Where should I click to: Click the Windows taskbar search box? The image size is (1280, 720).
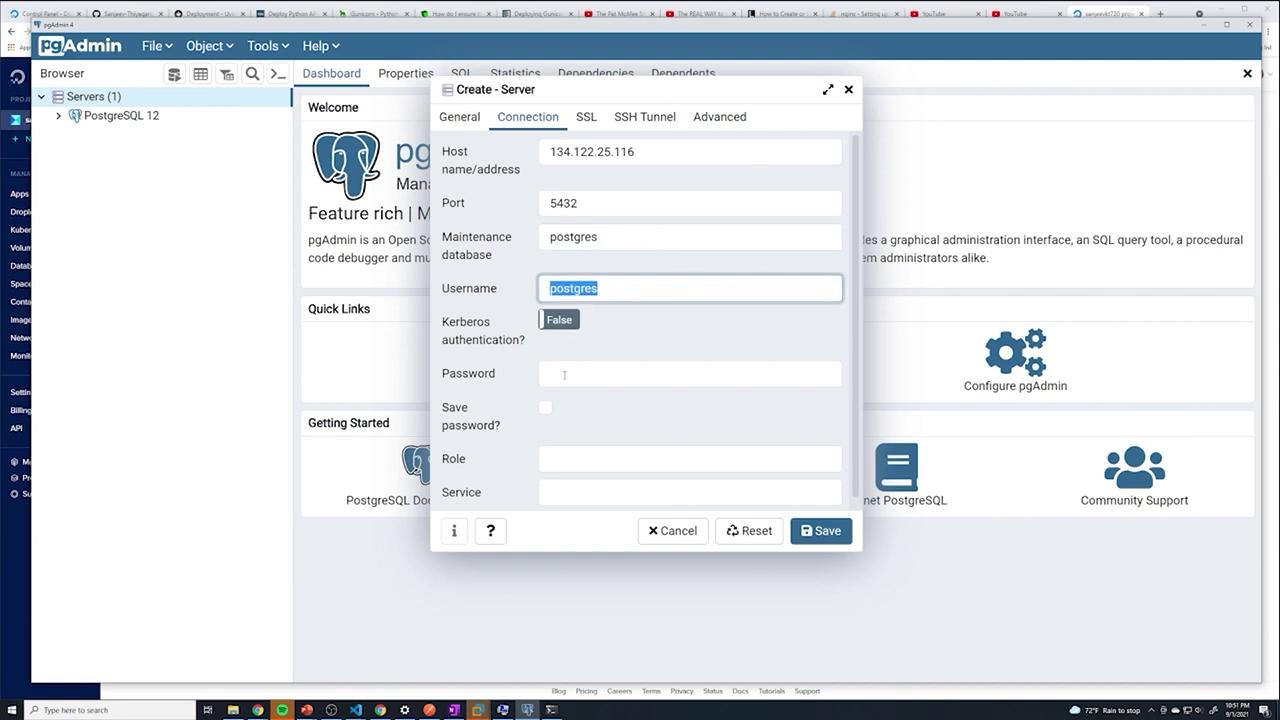(110, 710)
